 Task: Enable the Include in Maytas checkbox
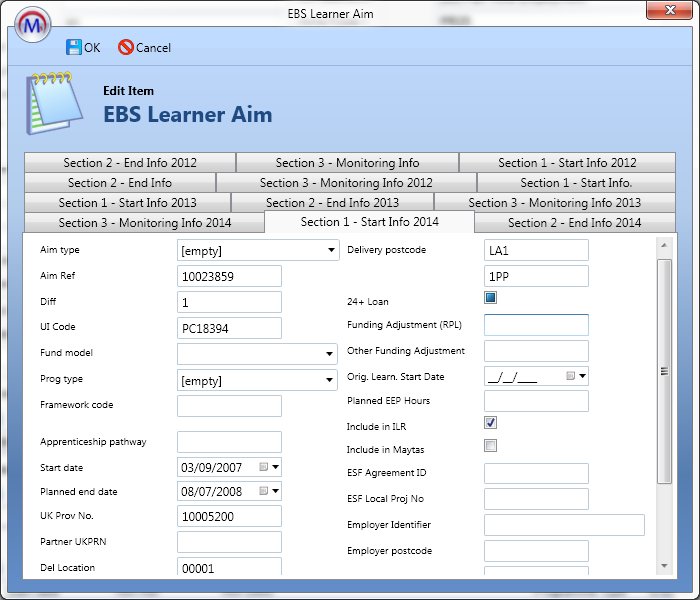490,446
